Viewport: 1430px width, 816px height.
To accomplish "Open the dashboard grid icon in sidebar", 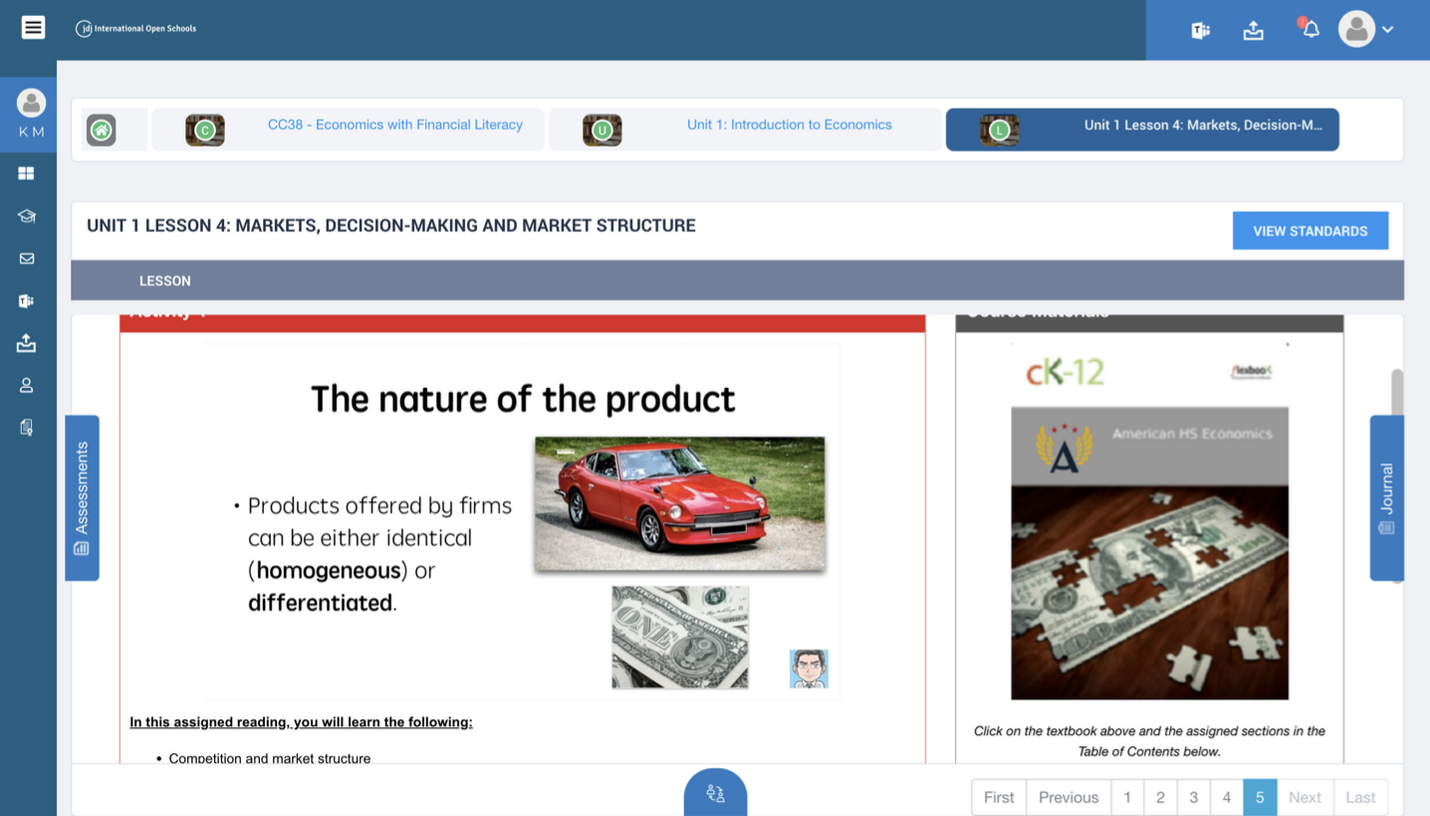I will pos(26,173).
